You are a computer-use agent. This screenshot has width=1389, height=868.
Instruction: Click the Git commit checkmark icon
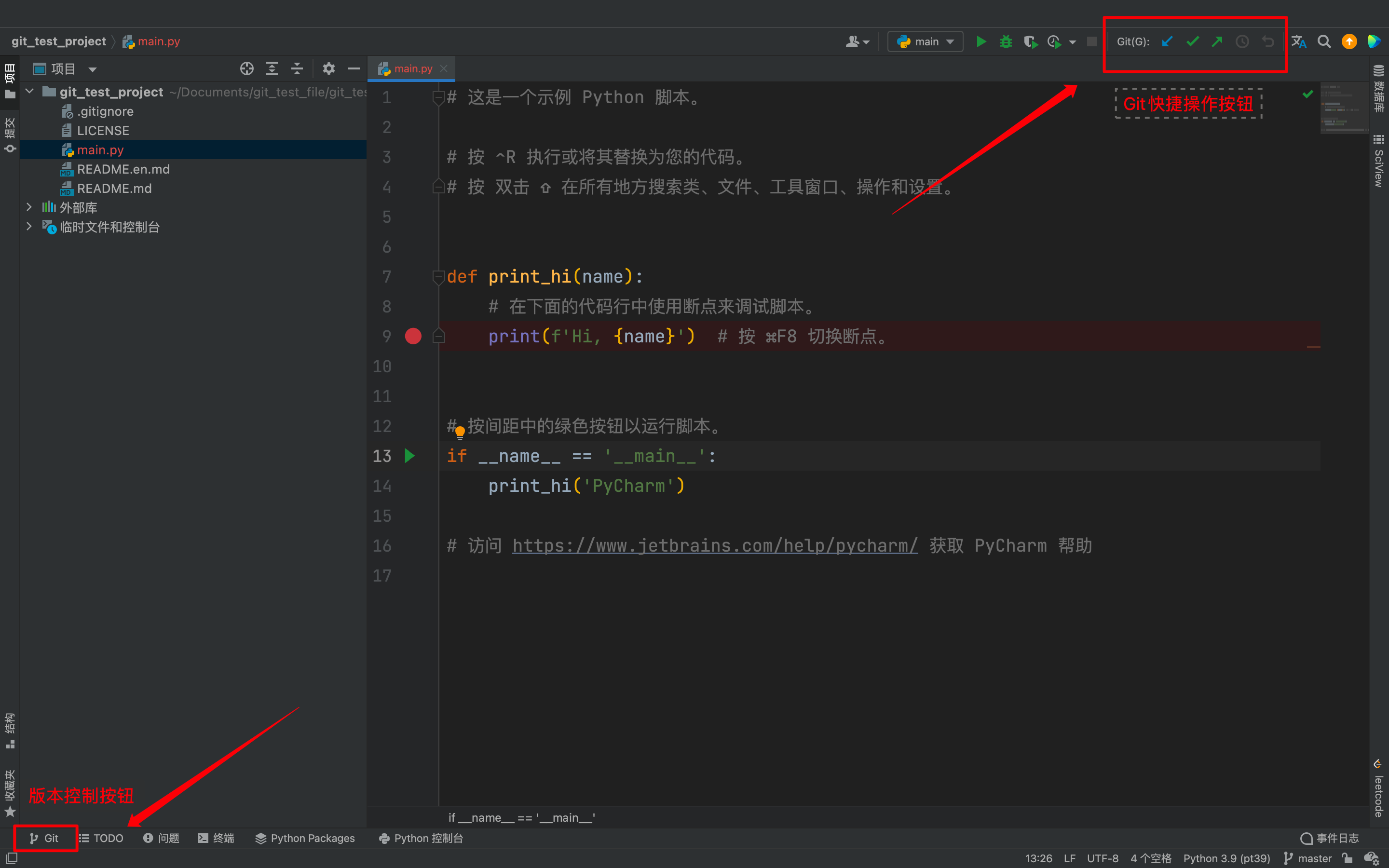coord(1193,42)
